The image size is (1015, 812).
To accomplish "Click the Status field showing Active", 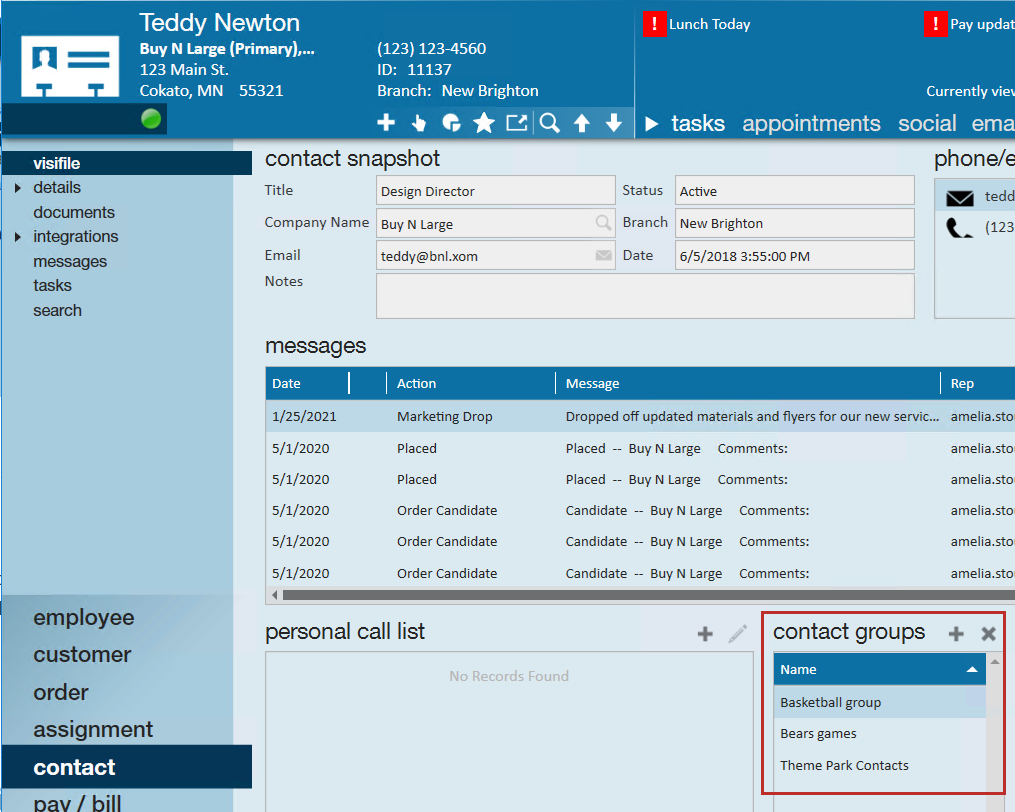I will point(794,190).
